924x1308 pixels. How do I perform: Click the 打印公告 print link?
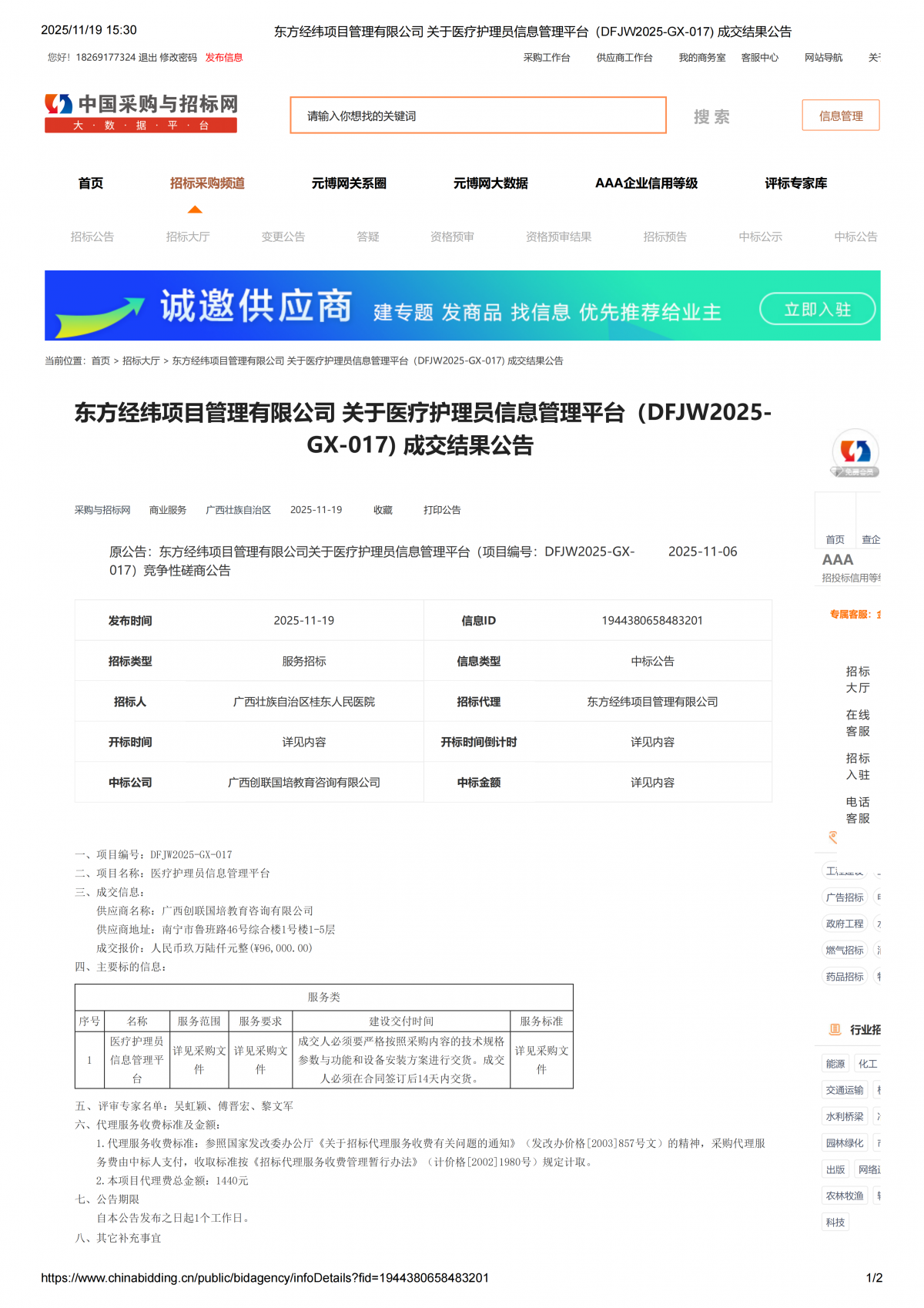[x=442, y=510]
